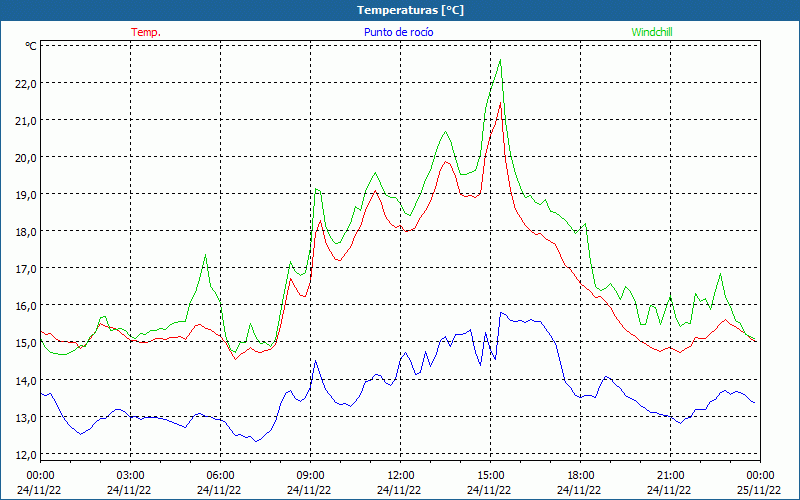Click the 18:00 time axis label

(x=581, y=476)
